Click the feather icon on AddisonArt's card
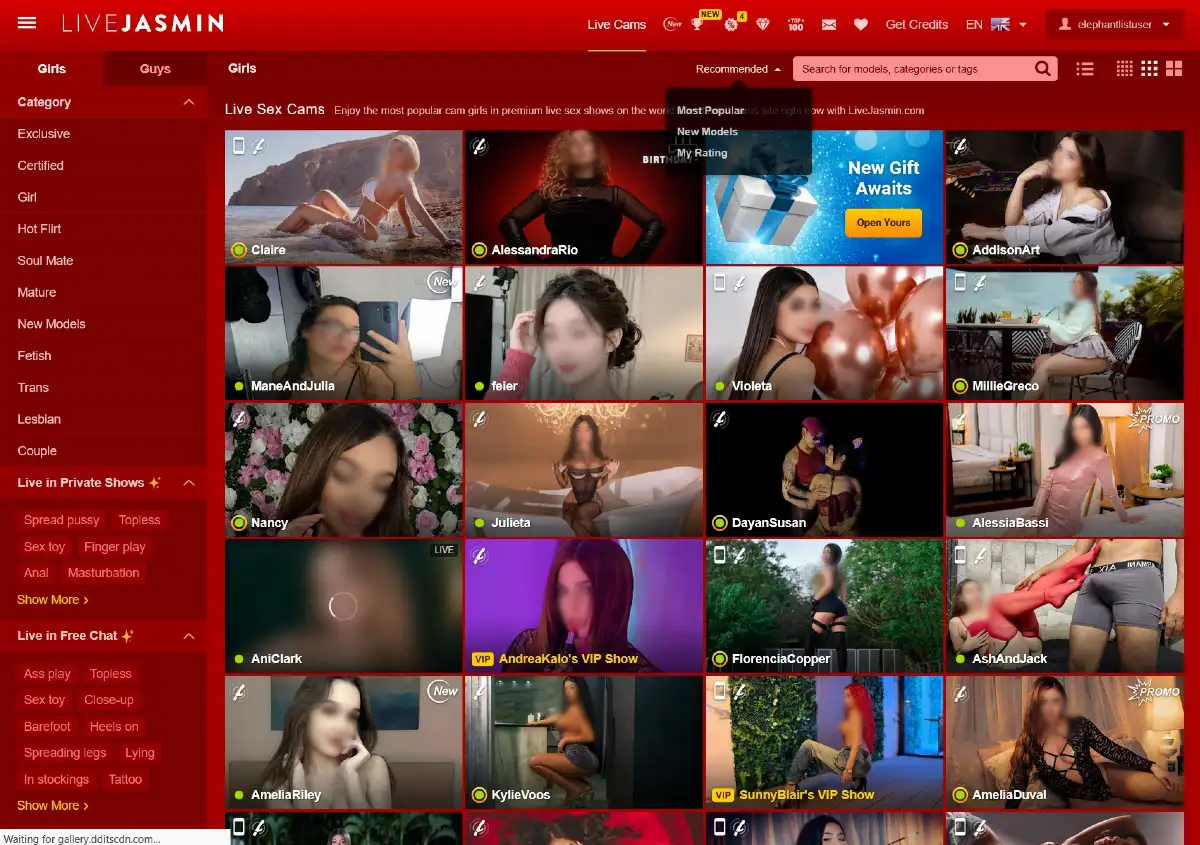The height and width of the screenshot is (845, 1200). (x=960, y=147)
